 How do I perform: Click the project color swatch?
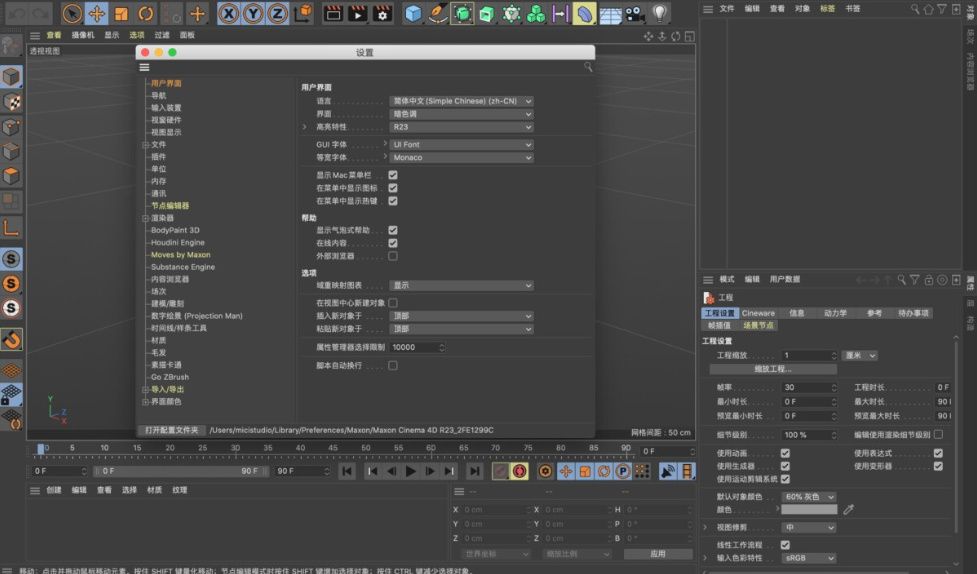coord(809,509)
